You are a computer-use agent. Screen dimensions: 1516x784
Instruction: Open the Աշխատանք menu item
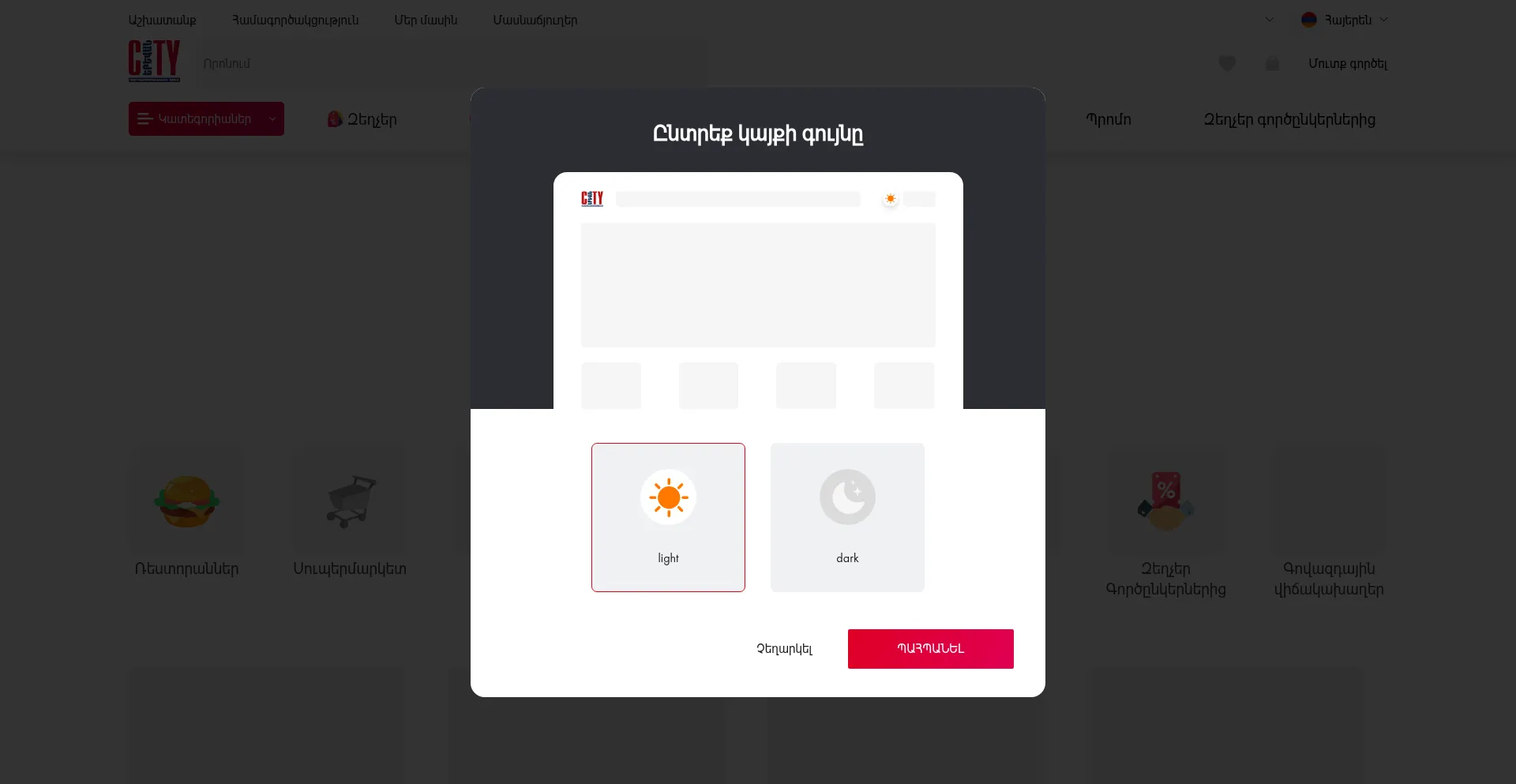[162, 20]
